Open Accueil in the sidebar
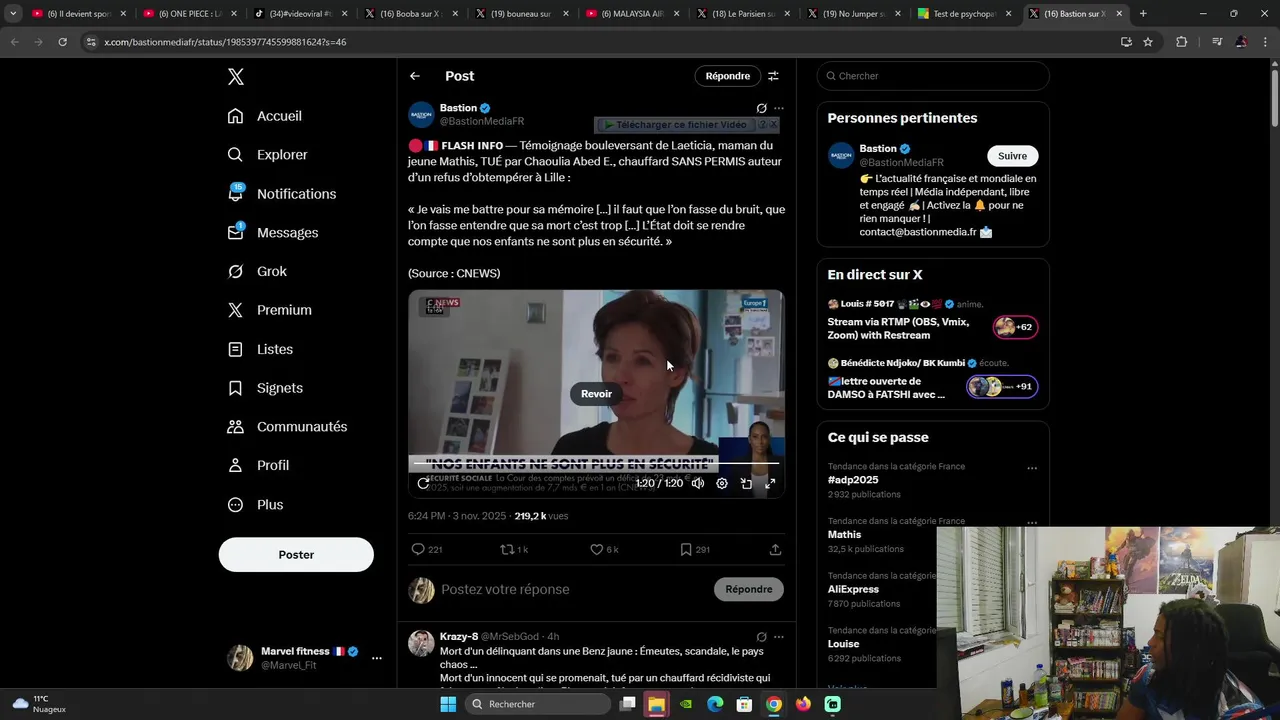The width and height of the screenshot is (1280, 720). pyautogui.click(x=265, y=116)
